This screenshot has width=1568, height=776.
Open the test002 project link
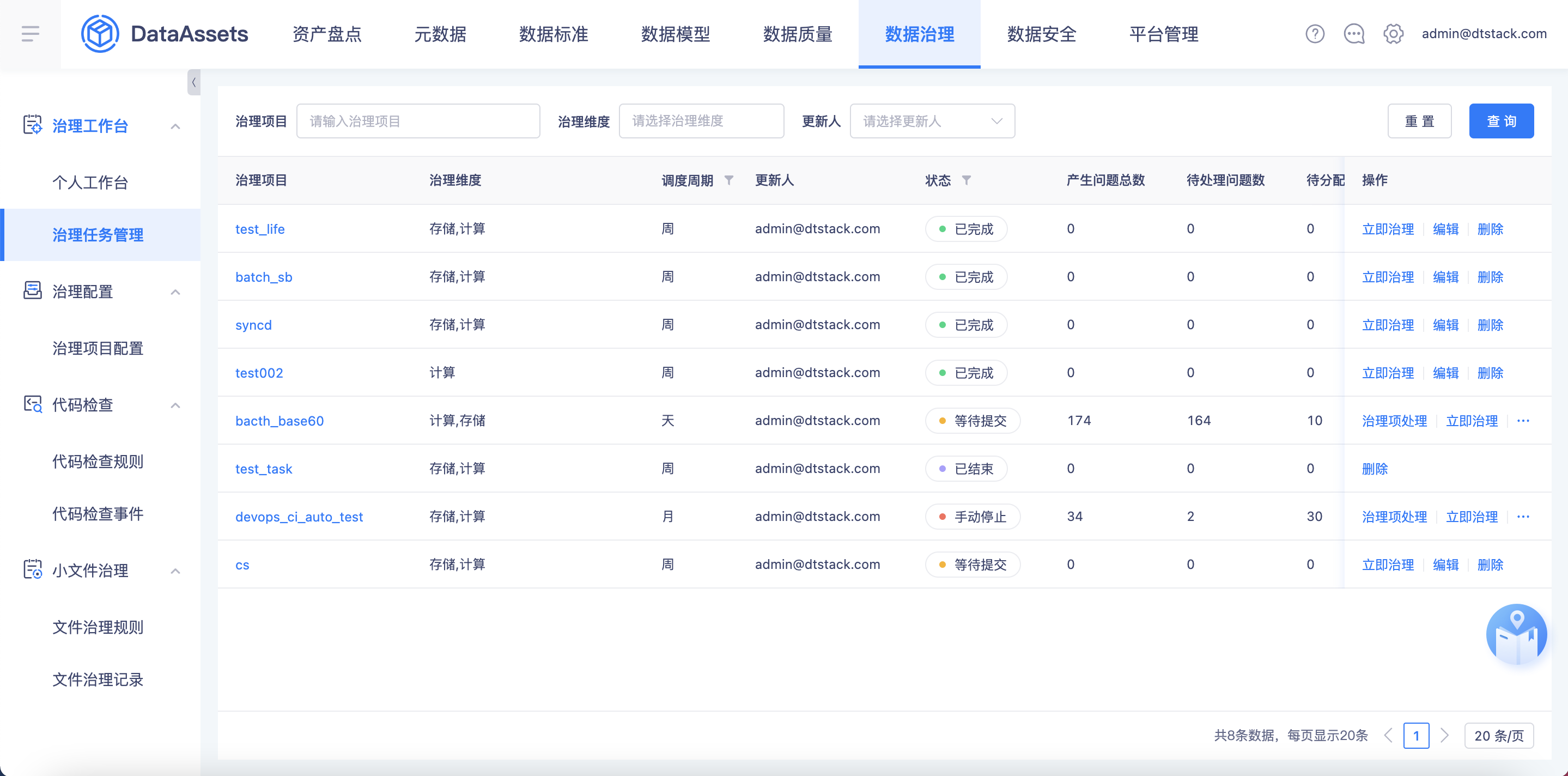pyautogui.click(x=259, y=373)
